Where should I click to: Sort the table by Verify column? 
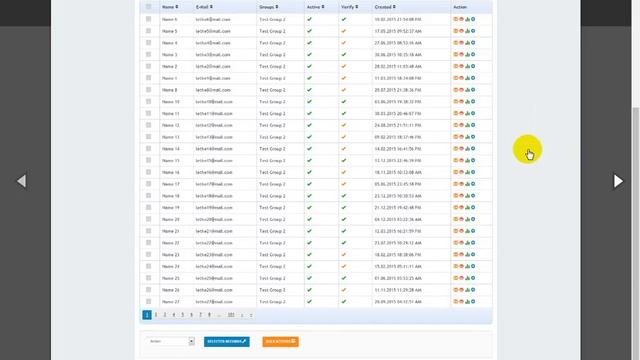coord(350,7)
